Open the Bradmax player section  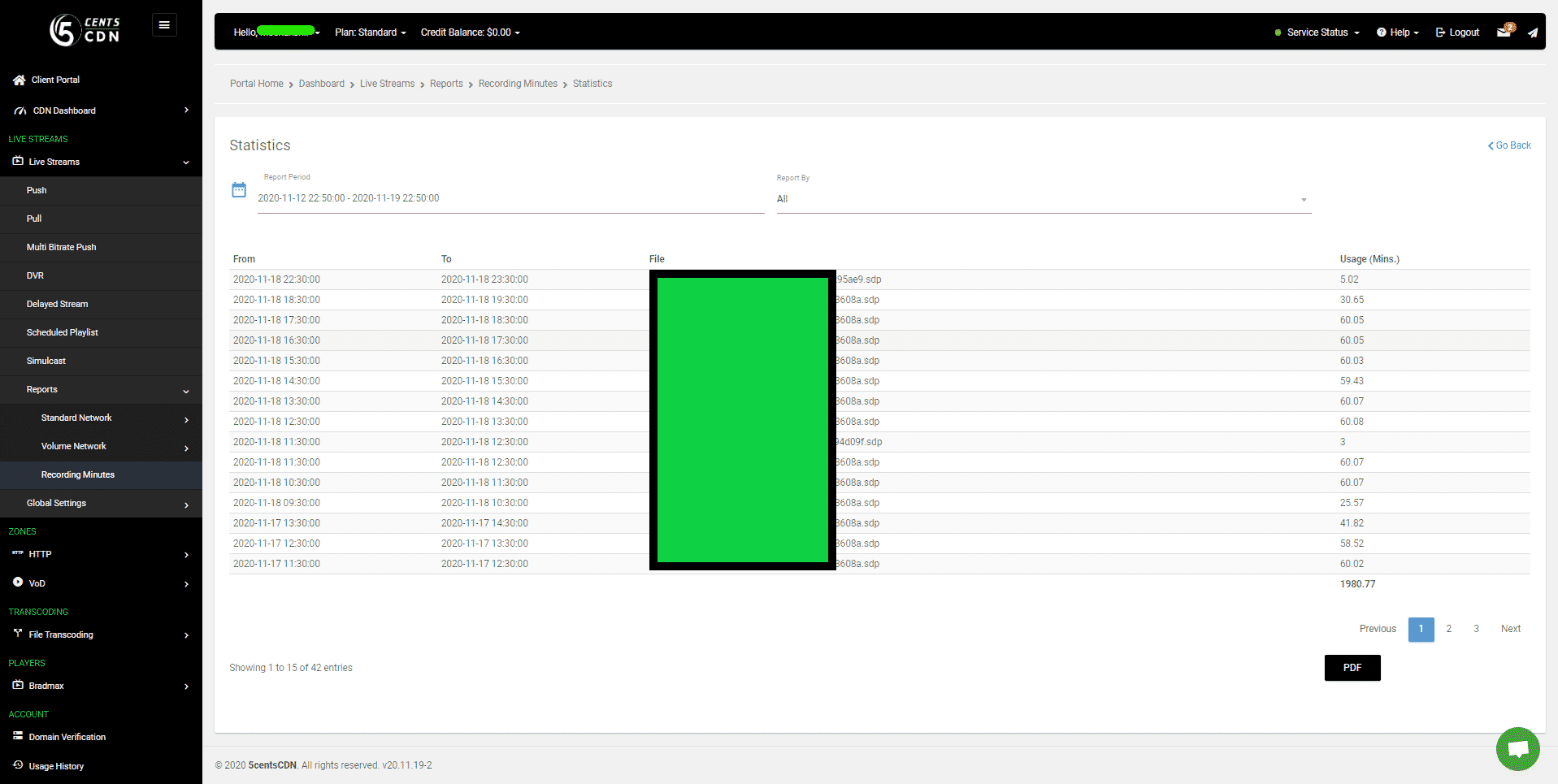[x=45, y=686]
